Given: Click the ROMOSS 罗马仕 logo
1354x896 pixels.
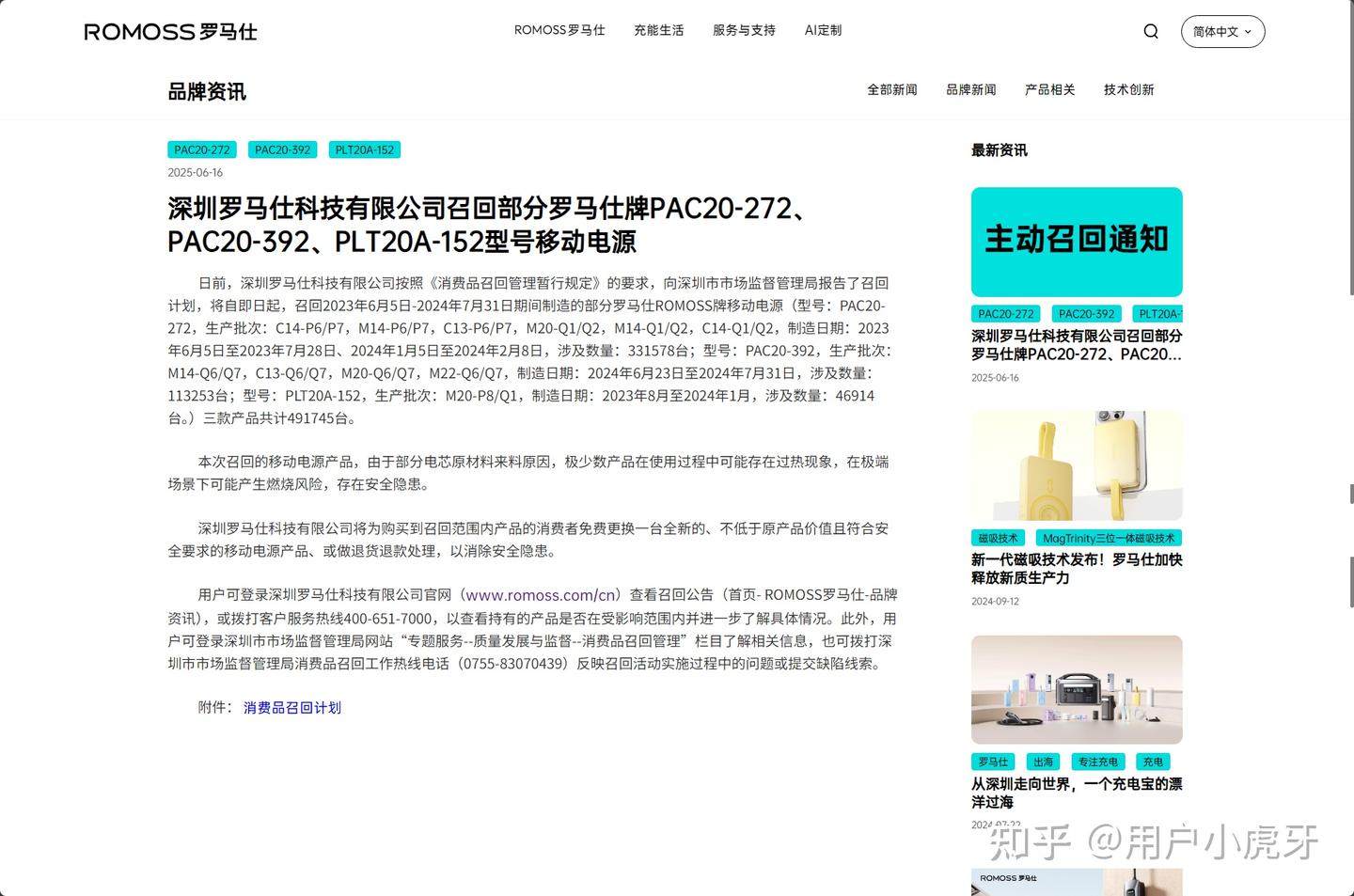Looking at the screenshot, I should [x=170, y=32].
